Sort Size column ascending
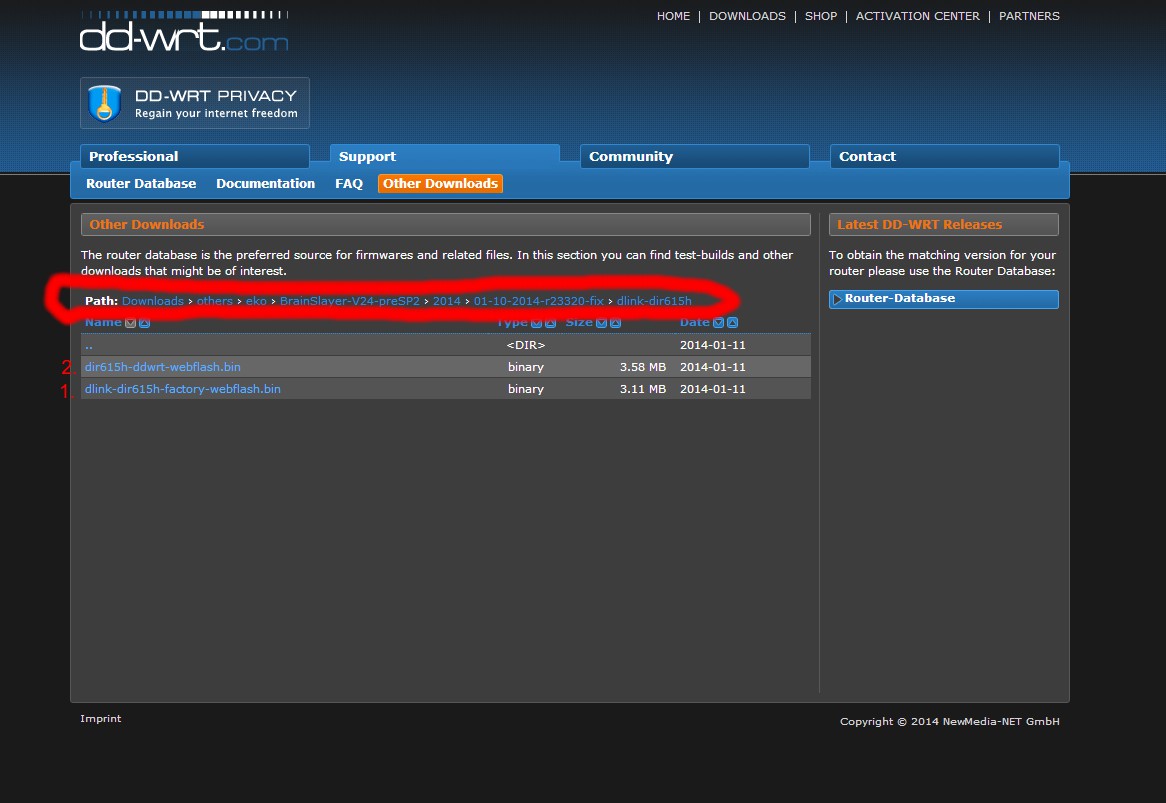 pos(616,323)
